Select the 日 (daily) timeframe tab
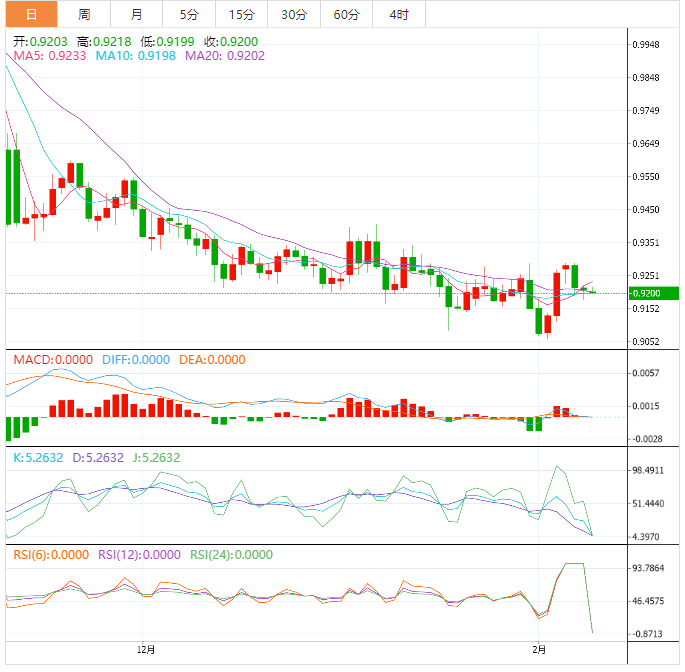This screenshot has width=685, height=672. pos(30,14)
